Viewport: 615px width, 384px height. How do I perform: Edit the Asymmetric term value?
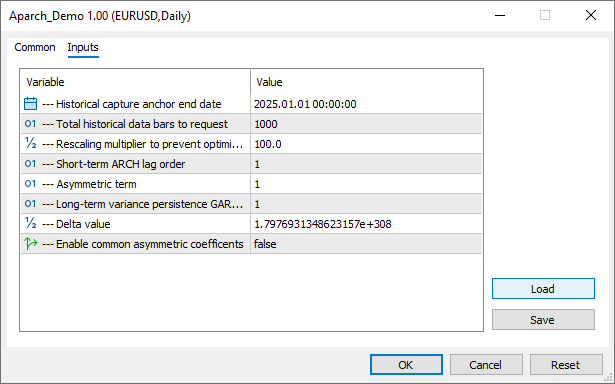click(366, 184)
